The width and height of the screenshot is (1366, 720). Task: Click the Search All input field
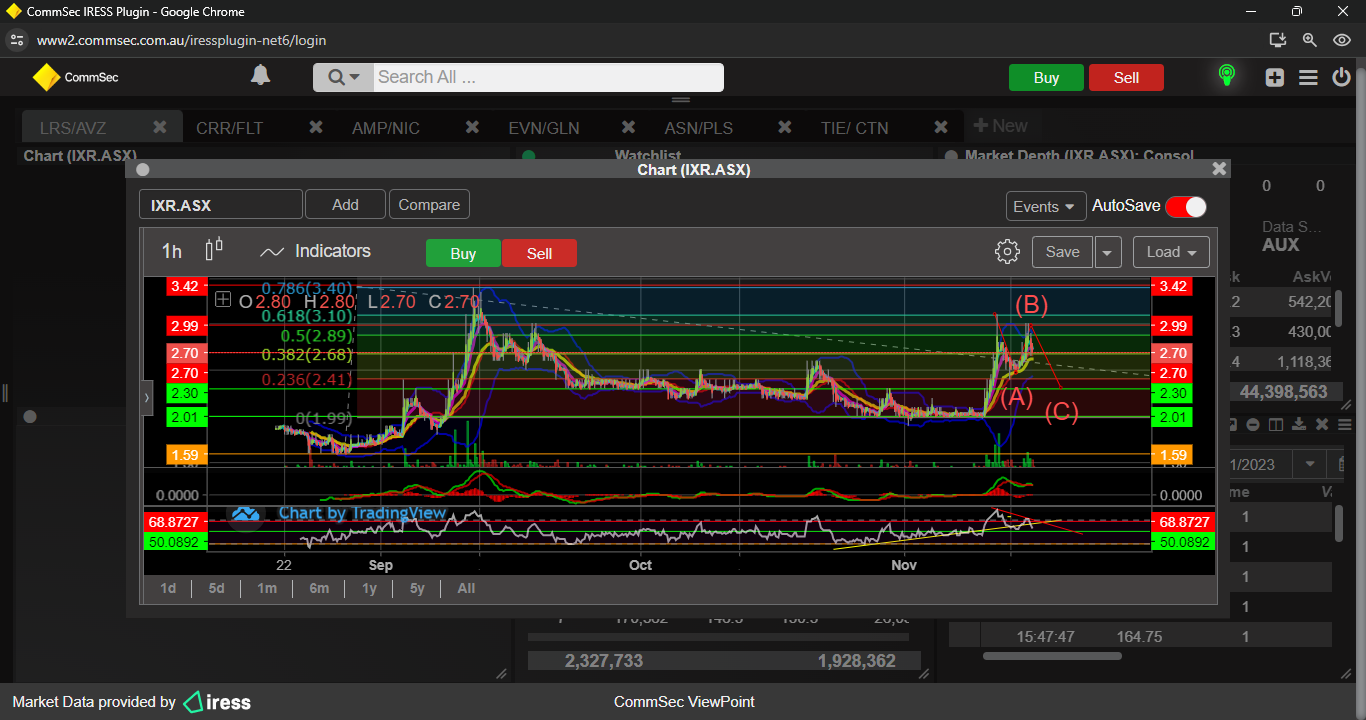pos(548,77)
